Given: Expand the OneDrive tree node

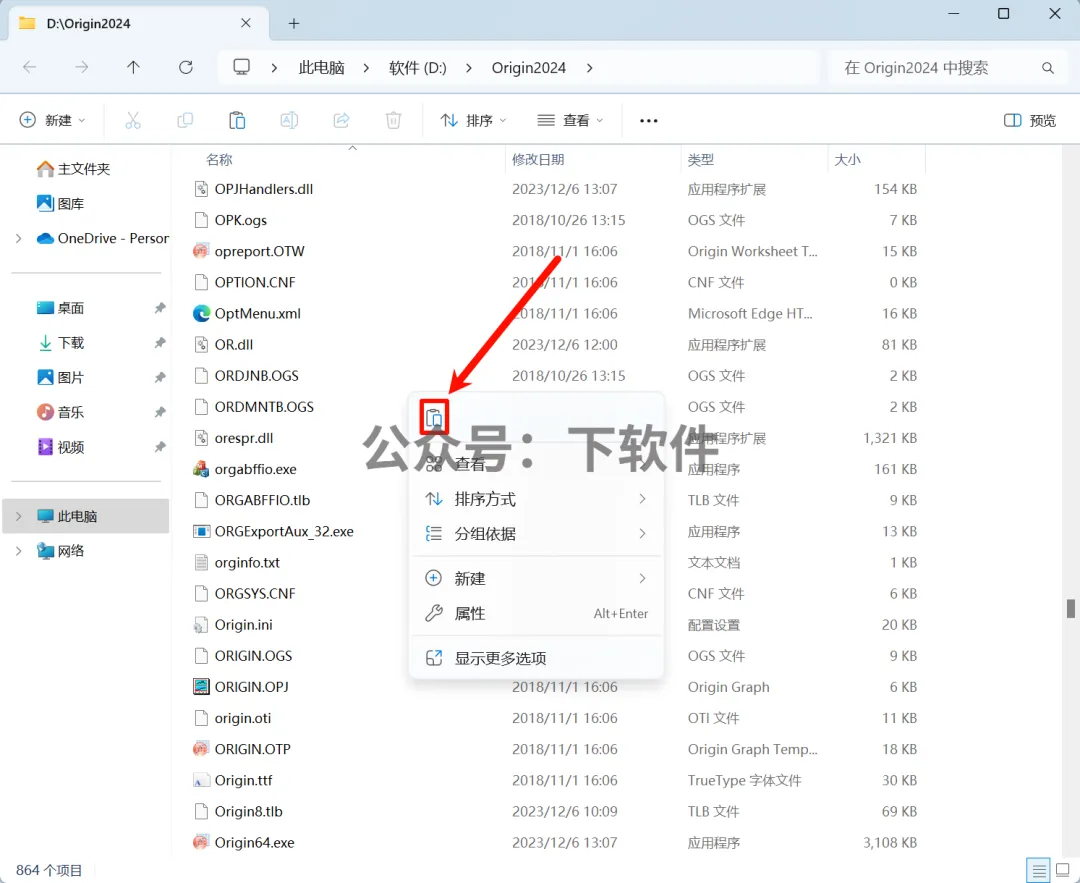Looking at the screenshot, I should [19, 238].
